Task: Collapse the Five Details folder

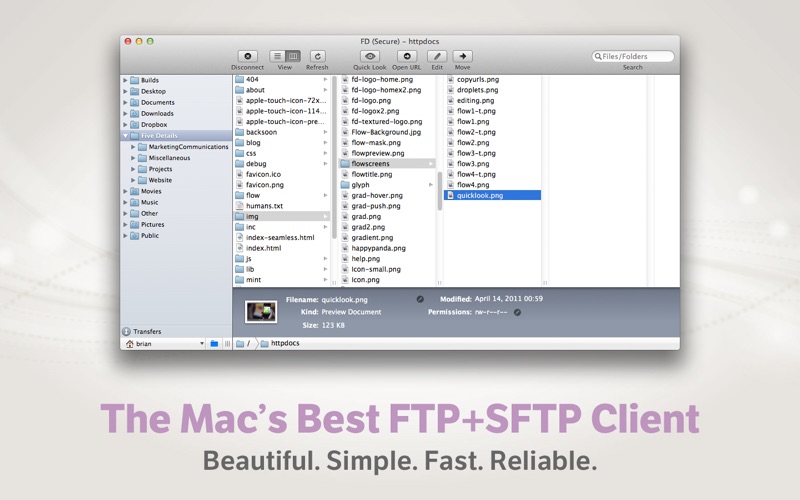Action: coord(125,136)
